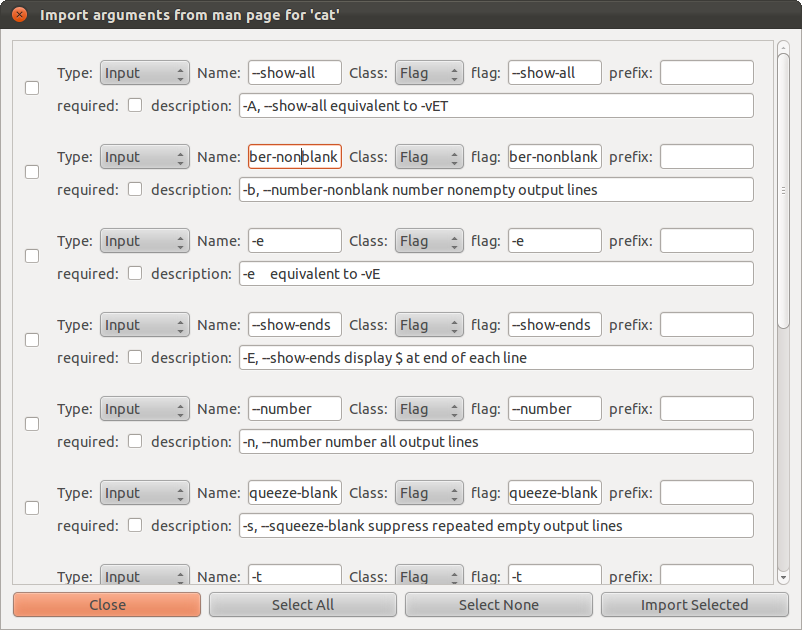802x630 pixels.
Task: Click the Select None button
Action: [x=498, y=605]
